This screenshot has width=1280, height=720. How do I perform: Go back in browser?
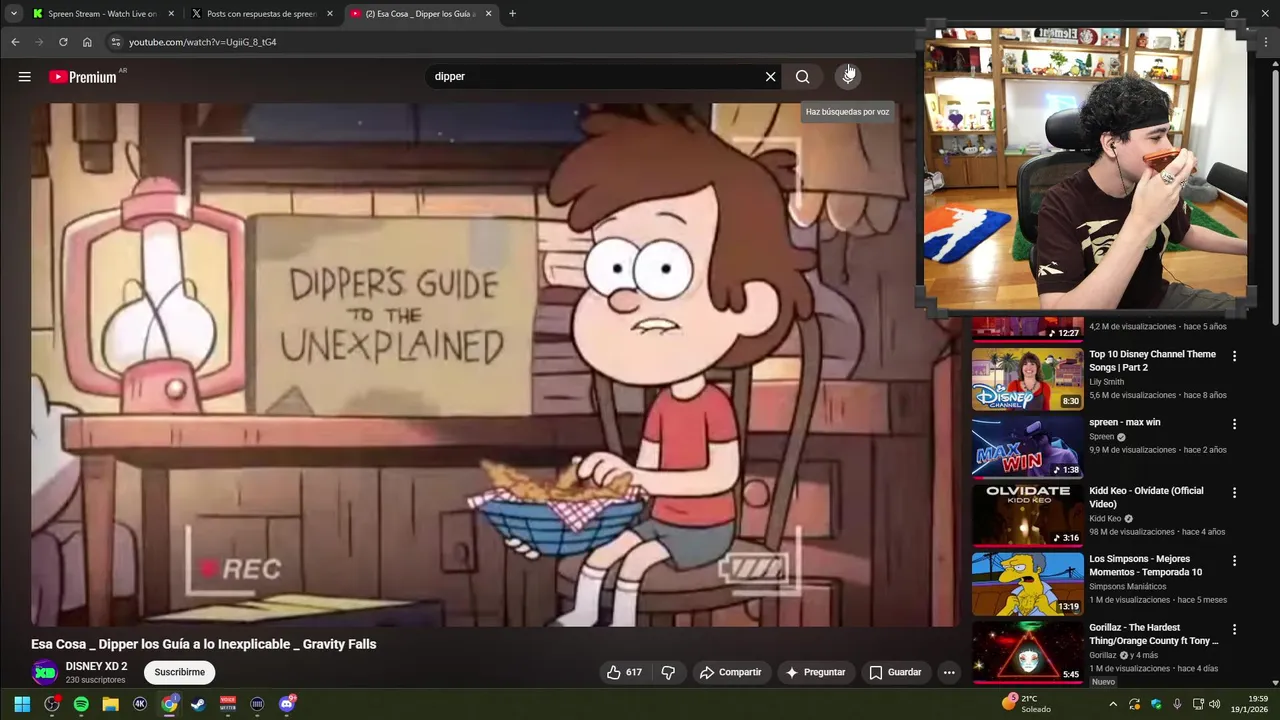coord(15,42)
